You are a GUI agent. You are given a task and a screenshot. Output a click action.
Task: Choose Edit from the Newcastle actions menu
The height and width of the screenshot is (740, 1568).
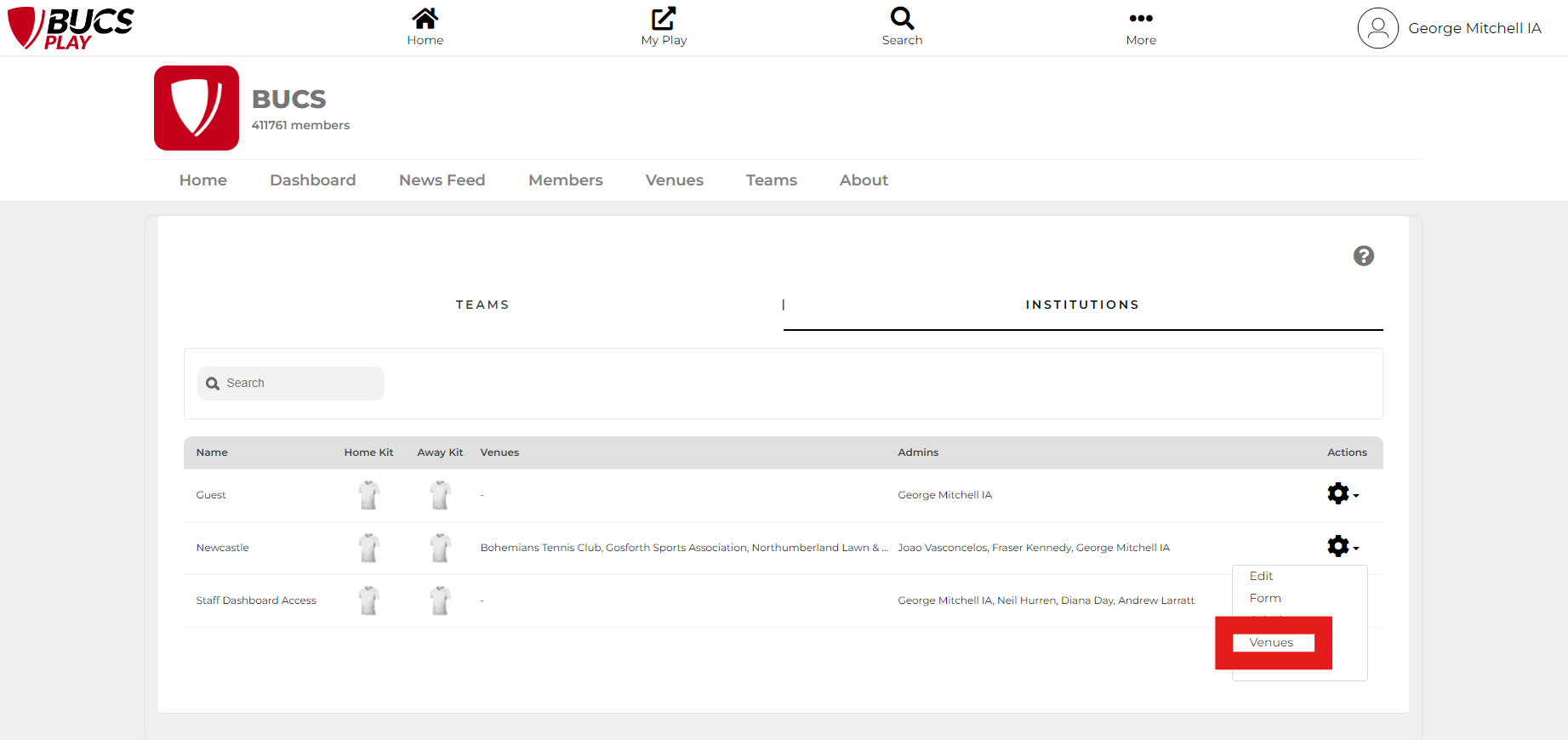[x=1261, y=576]
